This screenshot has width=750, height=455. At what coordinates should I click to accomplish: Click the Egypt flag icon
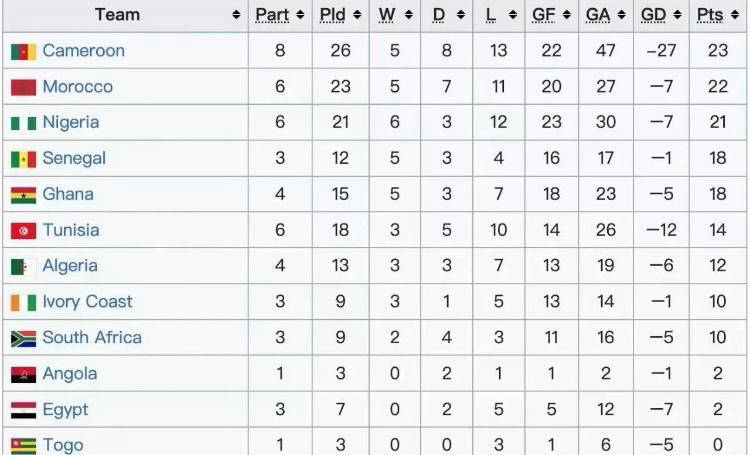point(23,410)
